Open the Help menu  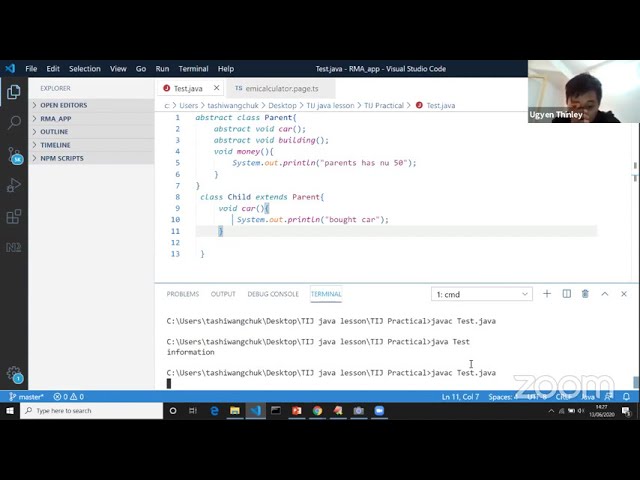pyautogui.click(x=226, y=69)
